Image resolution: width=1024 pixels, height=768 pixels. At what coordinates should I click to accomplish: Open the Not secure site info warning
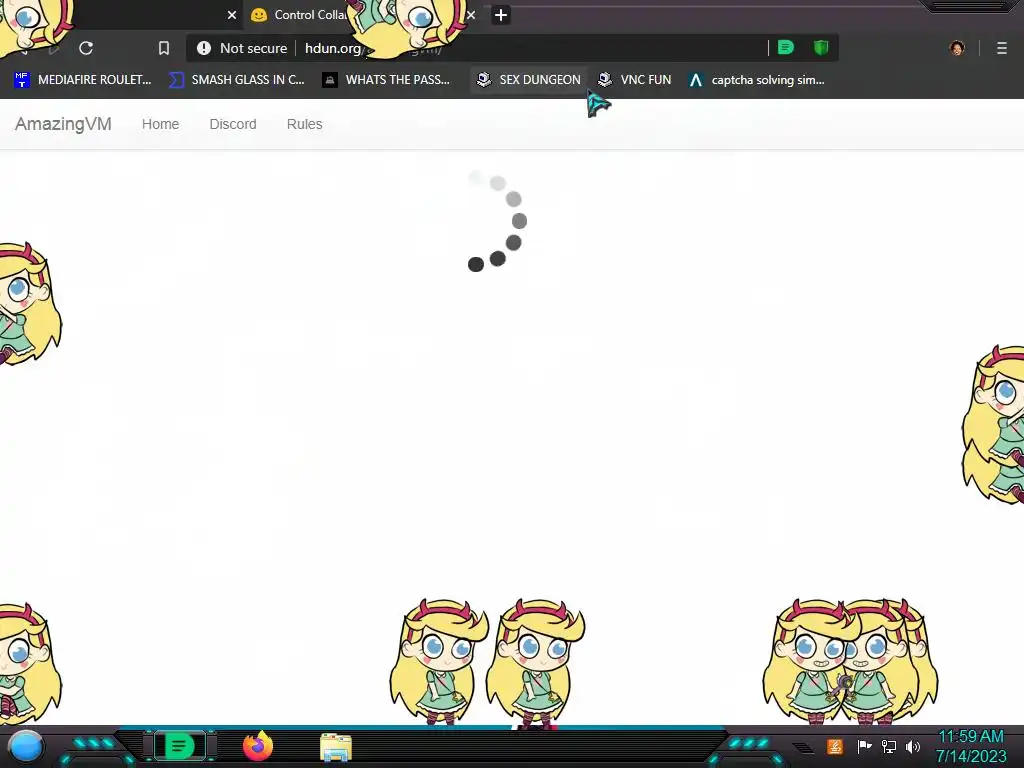[242, 48]
